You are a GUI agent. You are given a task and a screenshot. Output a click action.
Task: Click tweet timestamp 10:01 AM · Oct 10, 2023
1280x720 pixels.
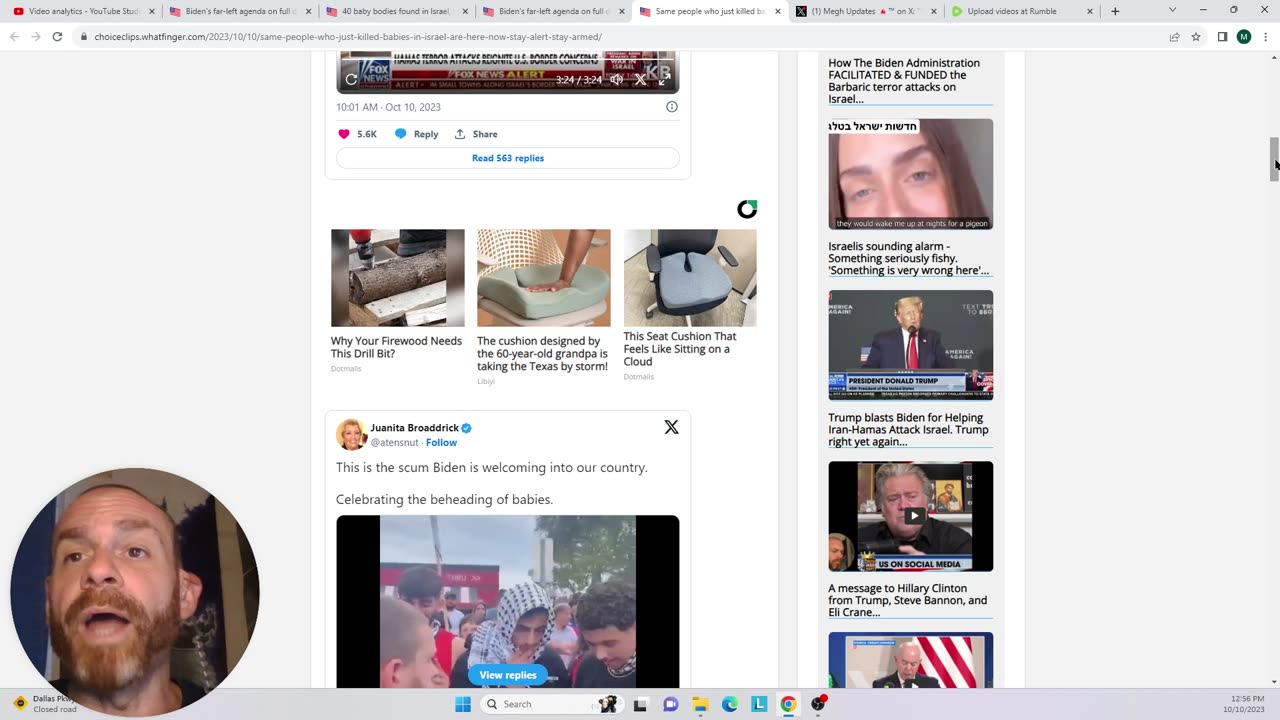coord(388,107)
